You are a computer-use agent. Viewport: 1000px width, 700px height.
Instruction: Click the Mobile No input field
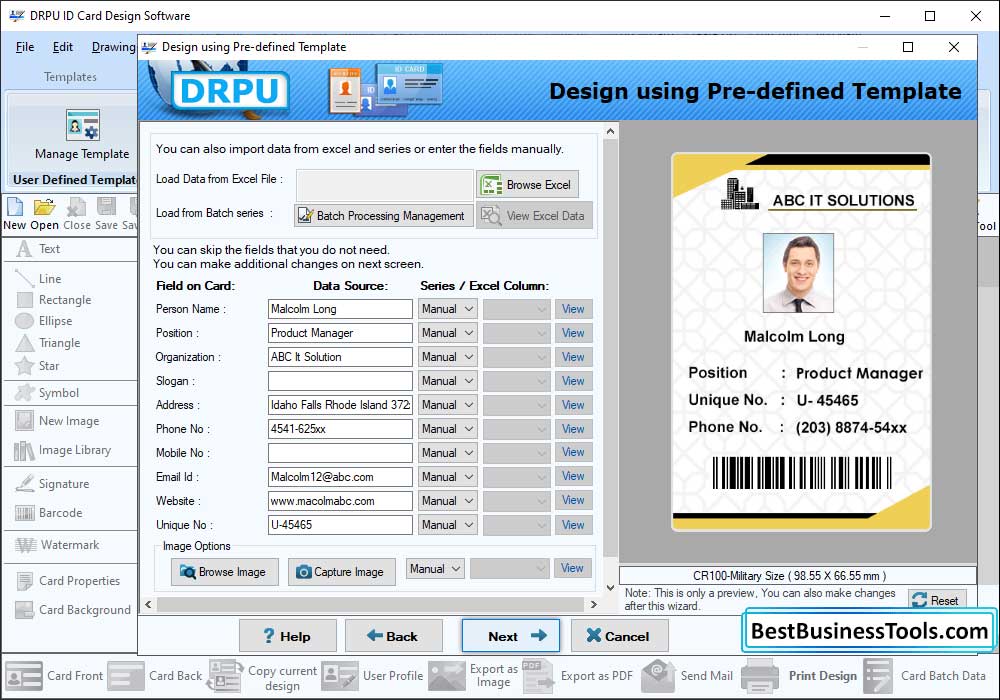click(x=340, y=453)
